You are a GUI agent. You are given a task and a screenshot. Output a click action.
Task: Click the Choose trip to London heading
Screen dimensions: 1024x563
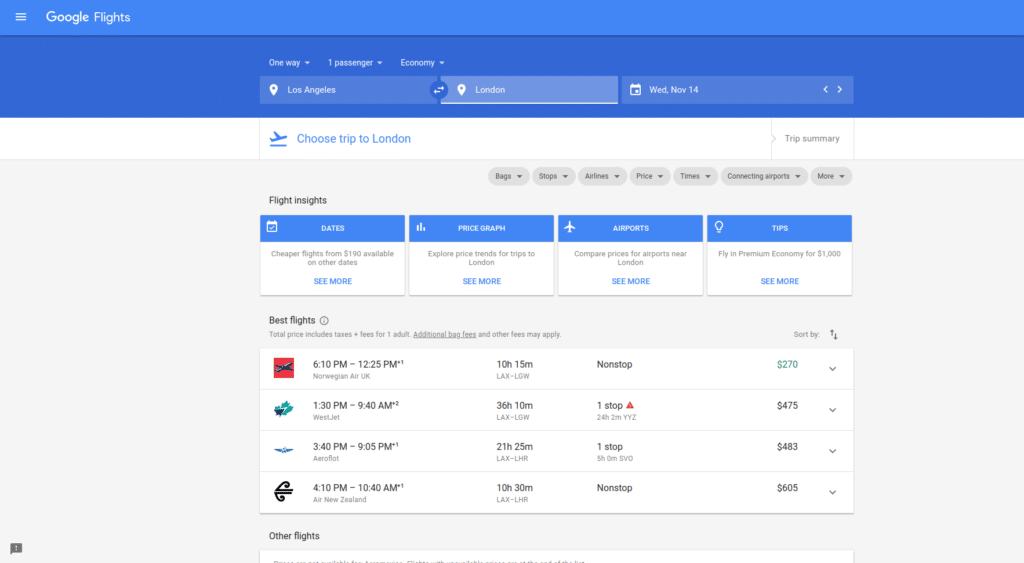[x=354, y=138]
